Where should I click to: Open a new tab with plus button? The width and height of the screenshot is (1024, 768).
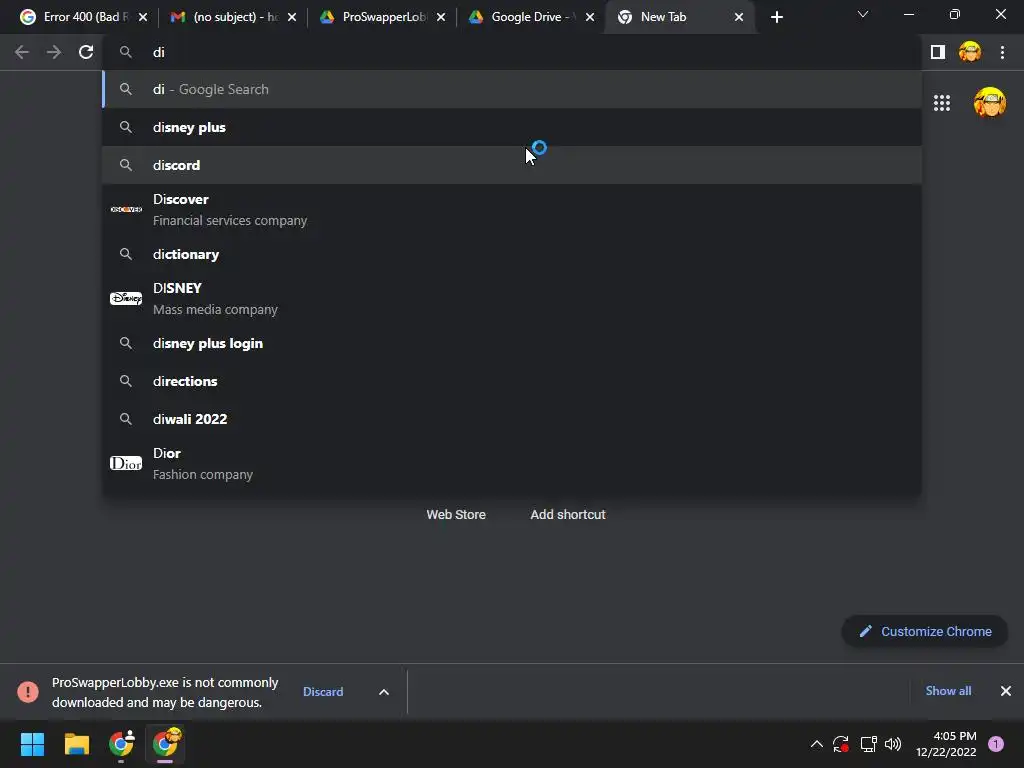click(776, 18)
